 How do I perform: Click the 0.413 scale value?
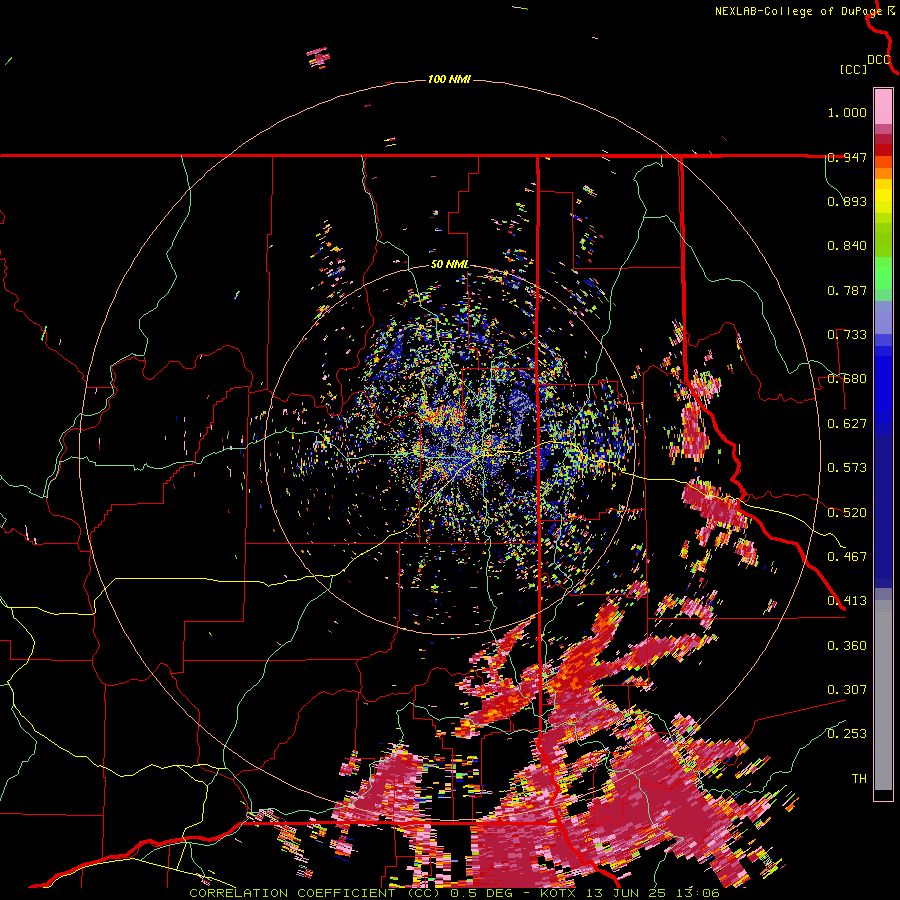[847, 601]
